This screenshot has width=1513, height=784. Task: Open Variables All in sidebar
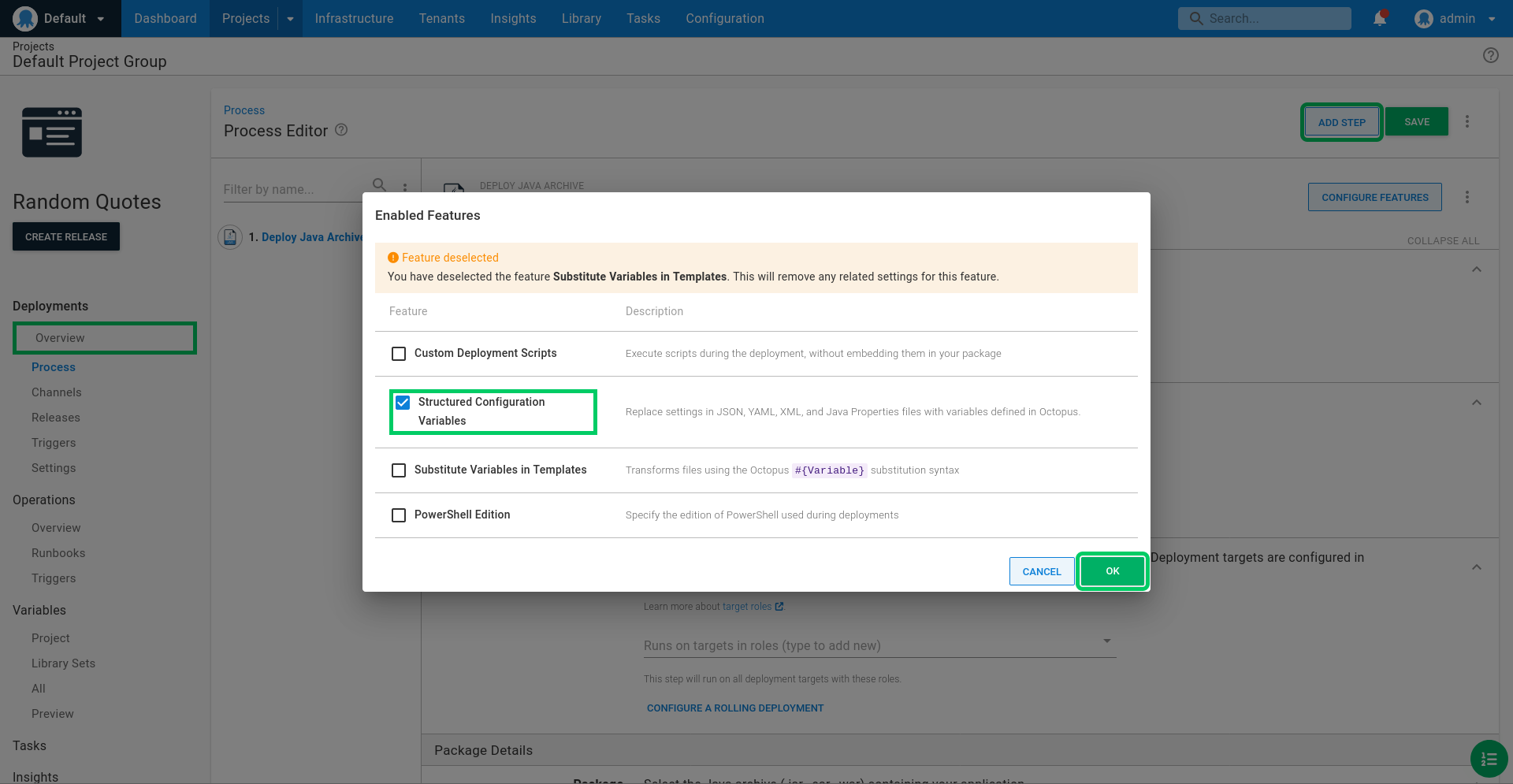click(39, 689)
